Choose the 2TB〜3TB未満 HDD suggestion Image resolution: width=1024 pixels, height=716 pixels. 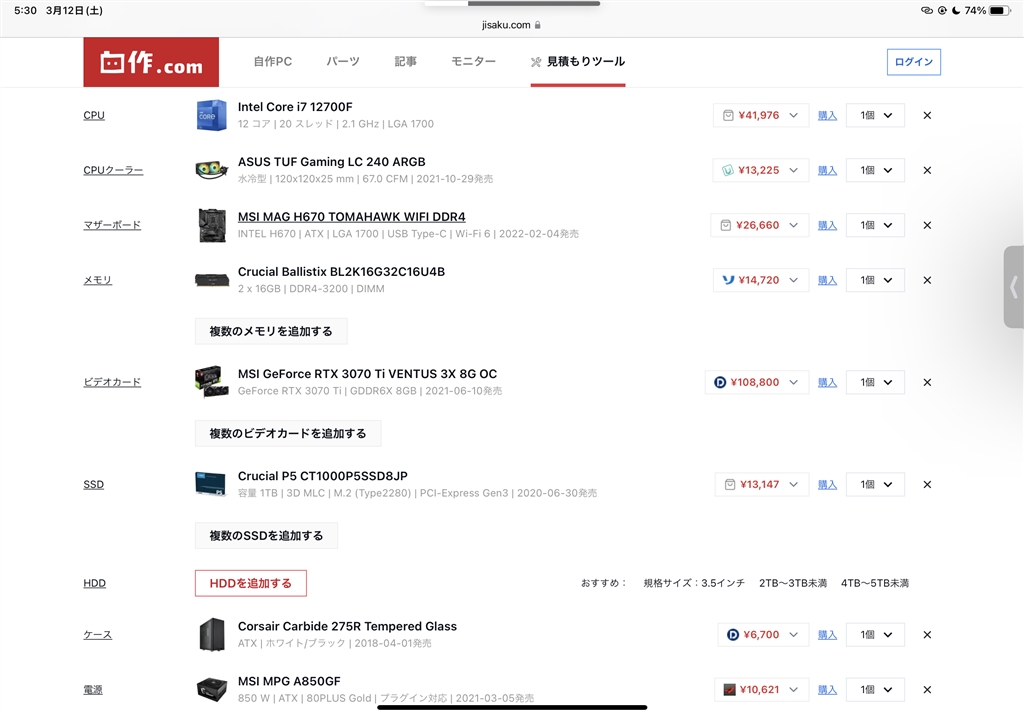pyautogui.click(x=793, y=583)
